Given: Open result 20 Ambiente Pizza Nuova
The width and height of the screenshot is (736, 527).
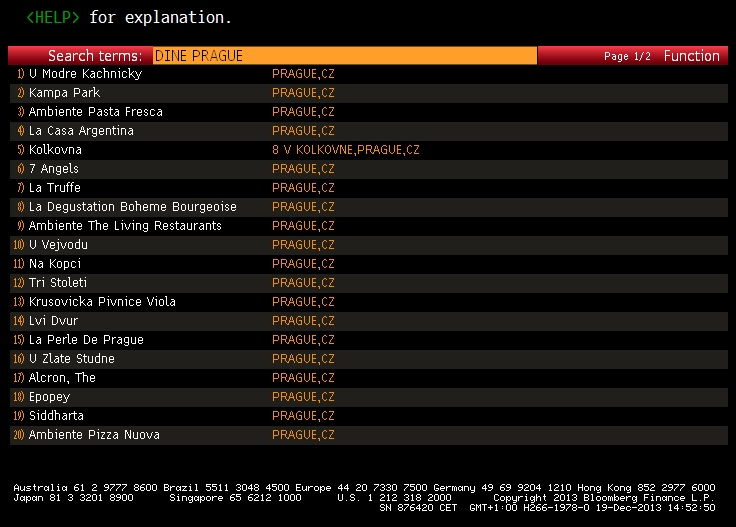Looking at the screenshot, I should [x=94, y=435].
